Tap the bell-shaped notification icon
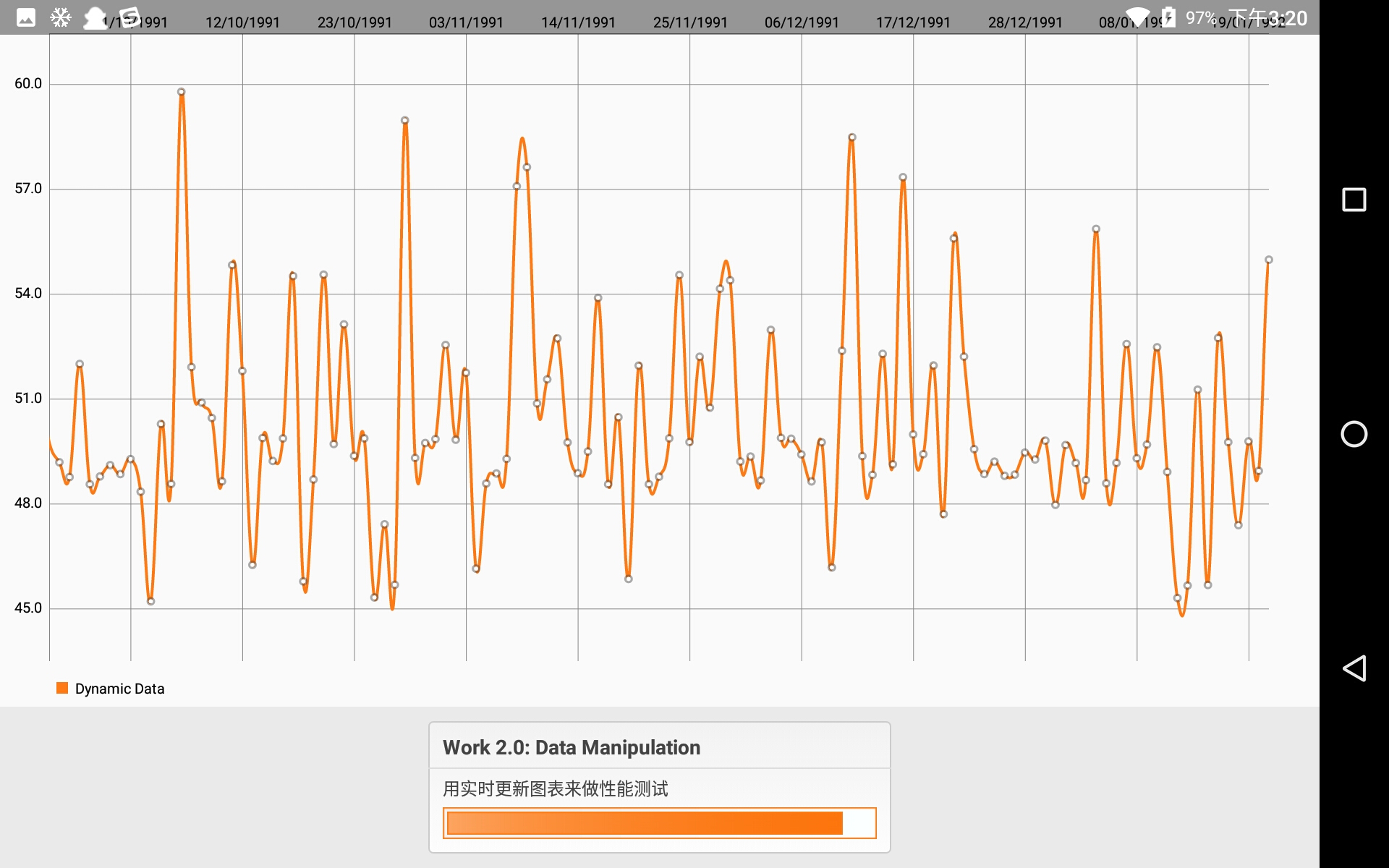 coord(95,17)
